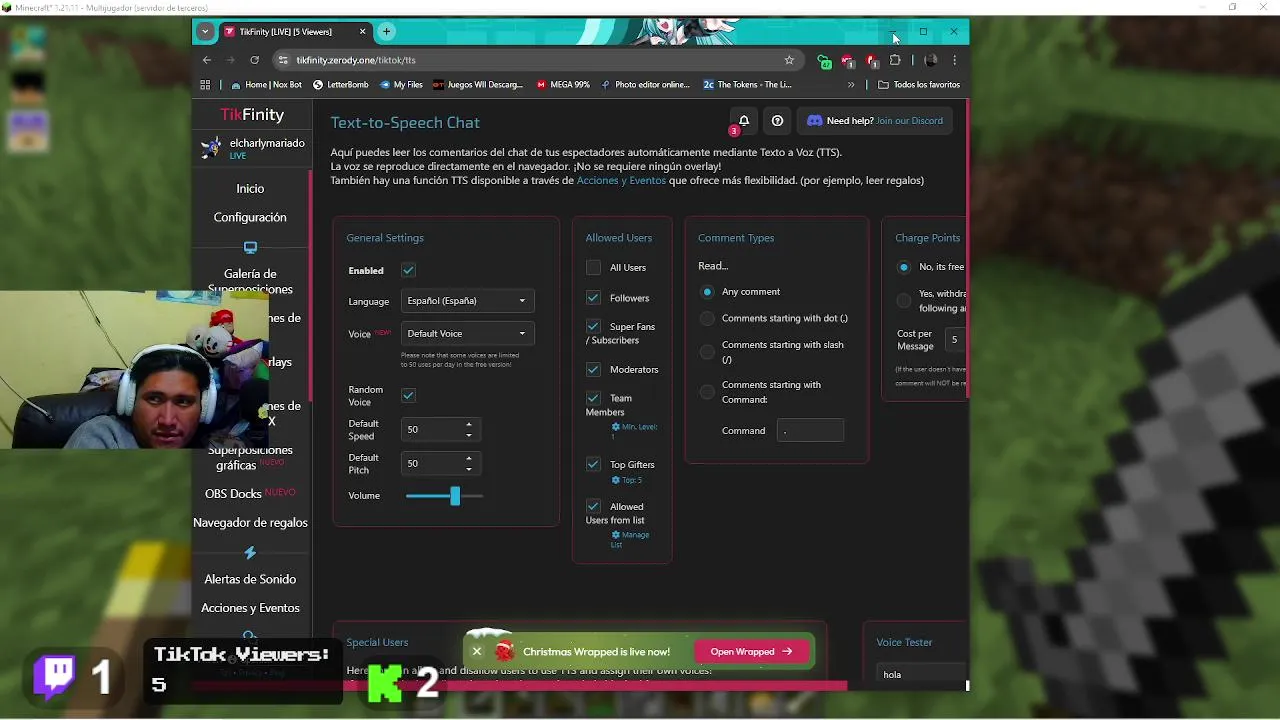Open the Home | Nox Bot bookmark
Screen dimensions: 1280x720
[266, 85]
